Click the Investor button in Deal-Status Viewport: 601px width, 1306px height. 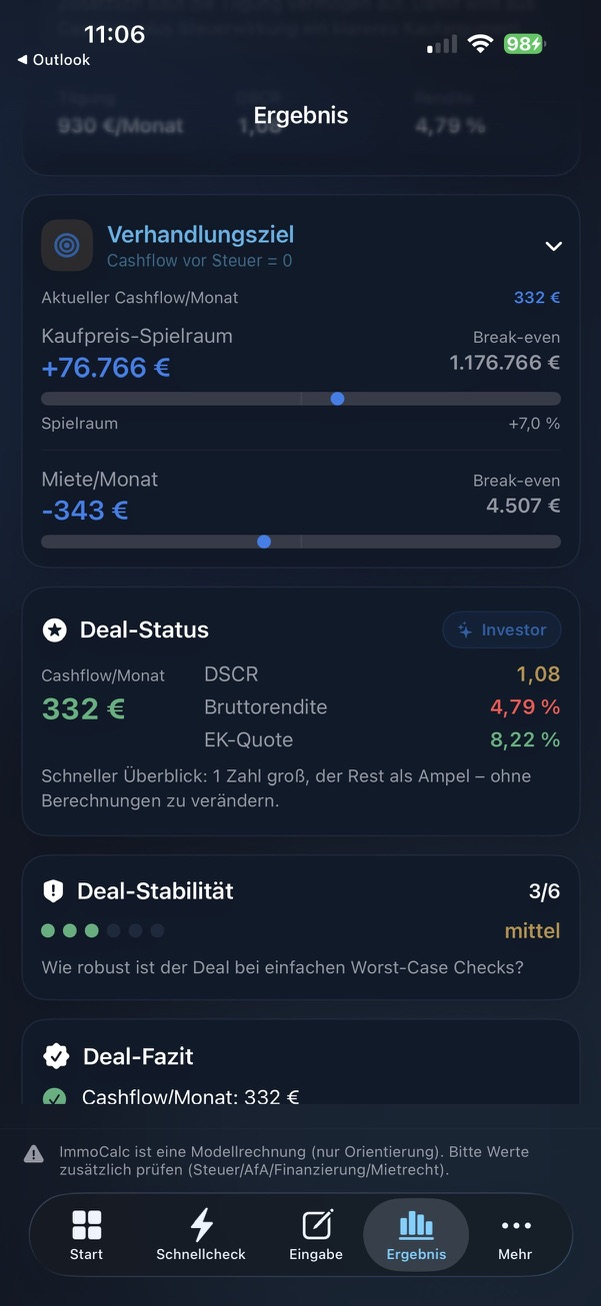coord(501,630)
